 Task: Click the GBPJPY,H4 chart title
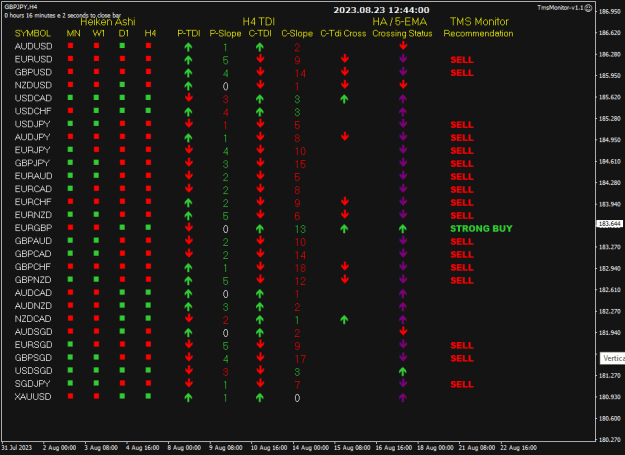21,7
